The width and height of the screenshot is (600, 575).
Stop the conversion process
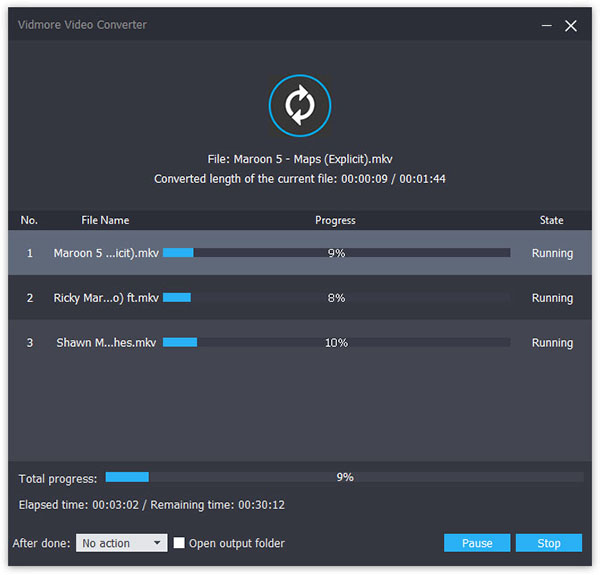coord(548,542)
